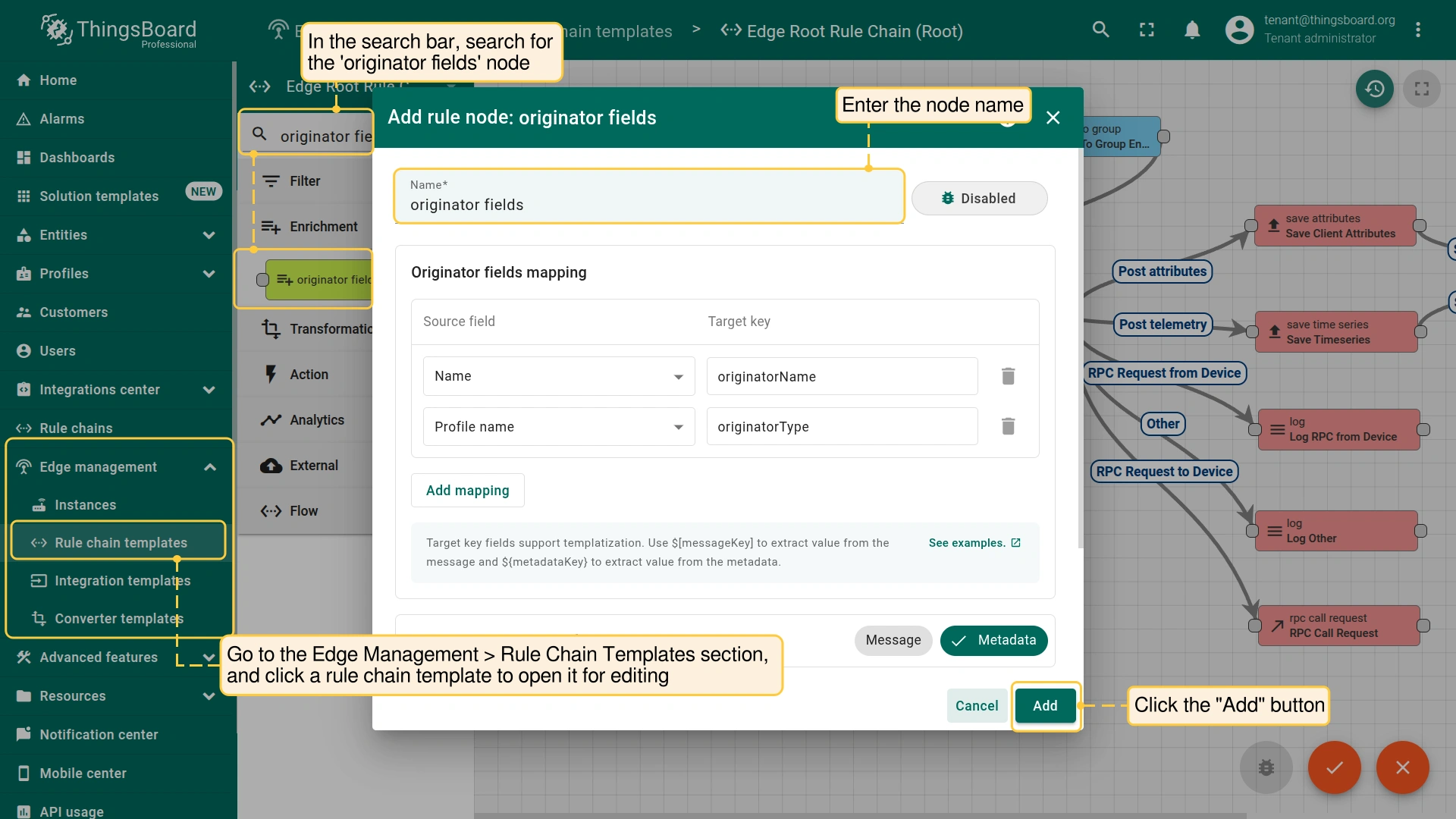Open the See examples link
The image size is (1456, 819).
pyautogui.click(x=974, y=543)
